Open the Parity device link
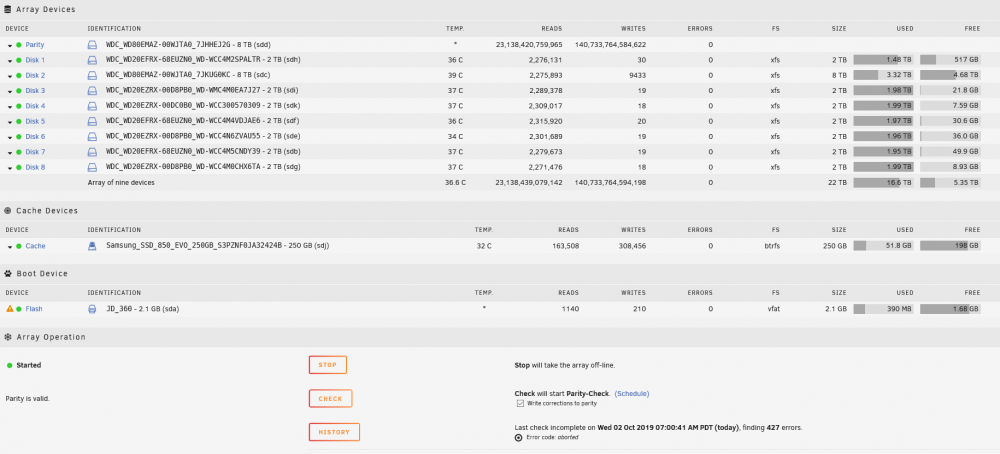The height and width of the screenshot is (454, 1000). pos(34,45)
